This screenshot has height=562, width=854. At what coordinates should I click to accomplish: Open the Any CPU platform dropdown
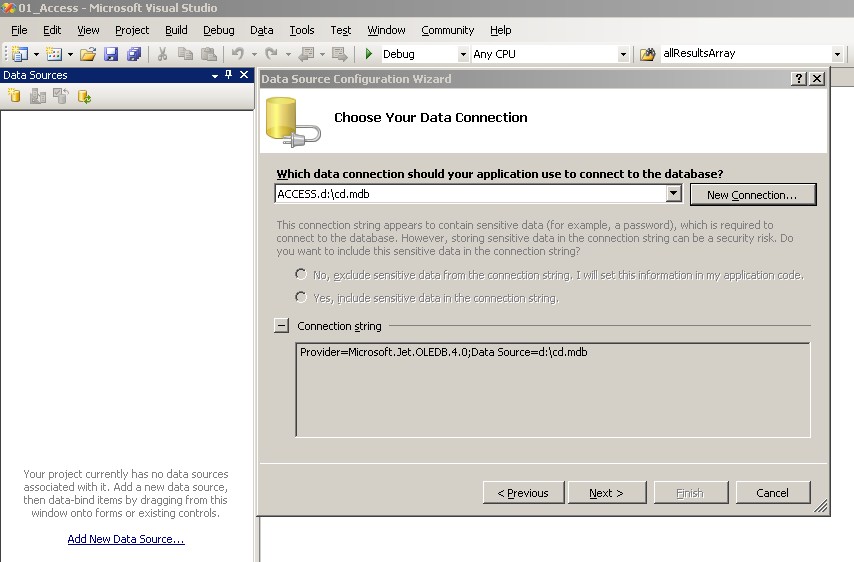(x=623, y=54)
